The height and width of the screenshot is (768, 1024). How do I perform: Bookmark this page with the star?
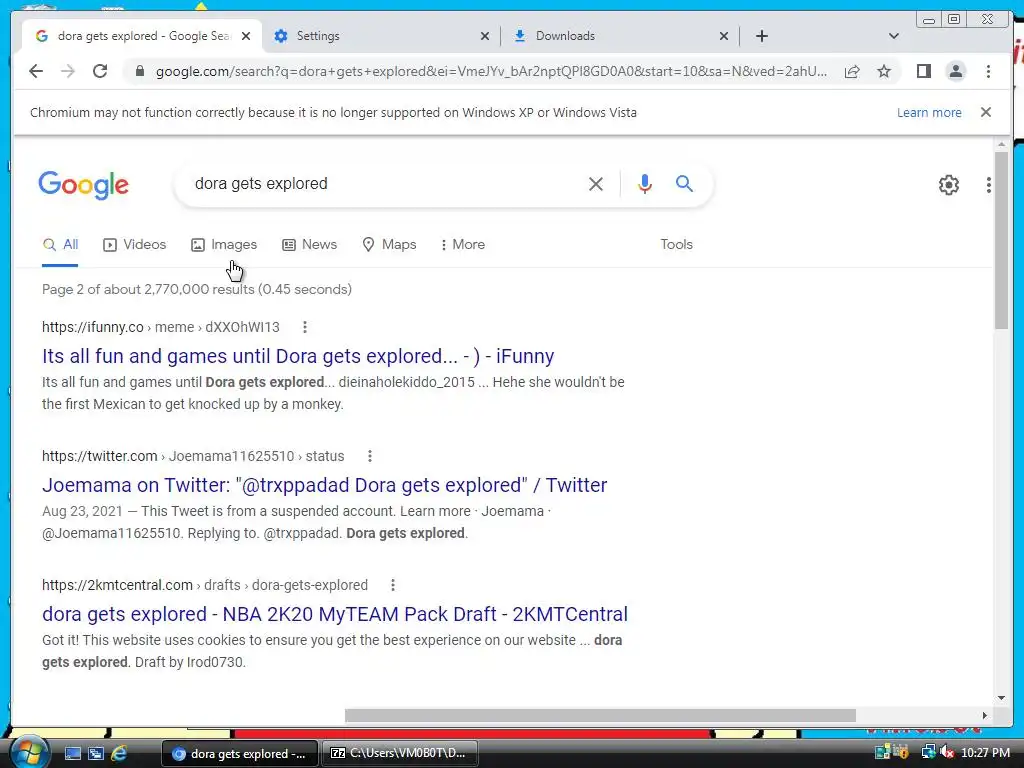884,71
